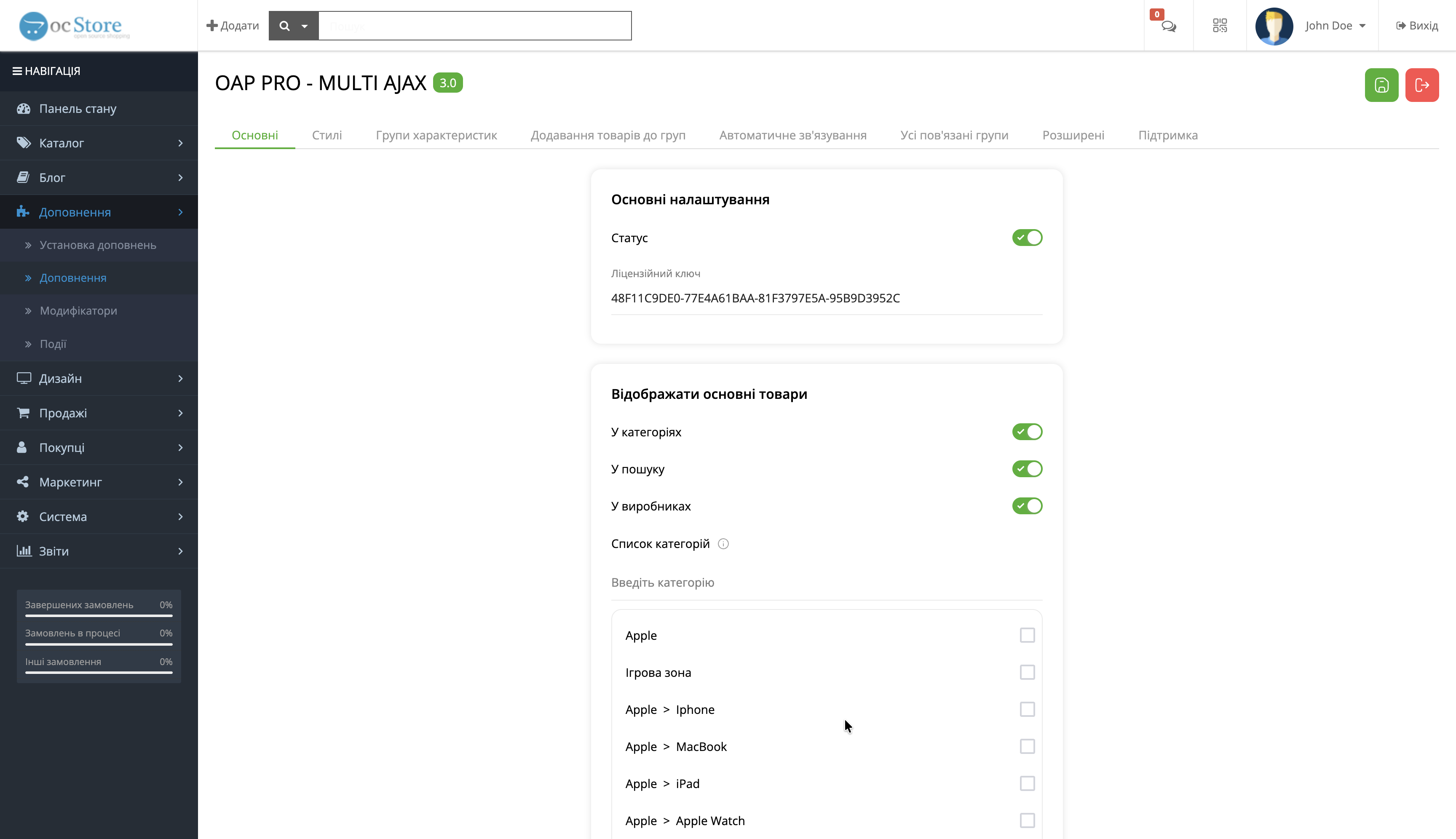Click the hamburger icon next to НАВІГАЦІЯ
This screenshot has height=839, width=1456.
(x=17, y=71)
